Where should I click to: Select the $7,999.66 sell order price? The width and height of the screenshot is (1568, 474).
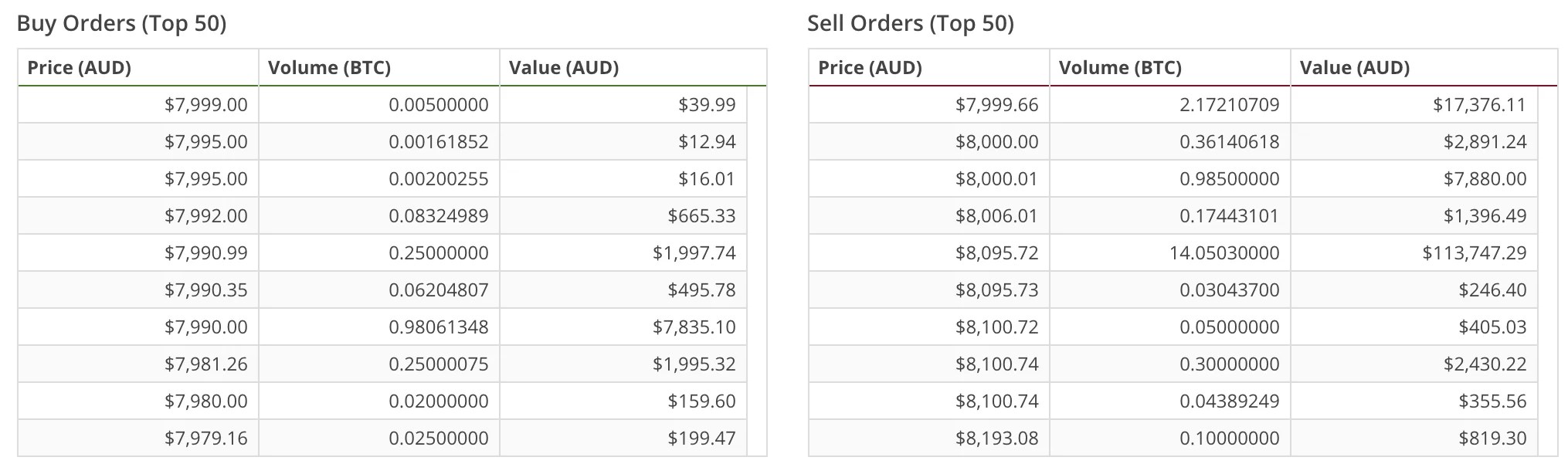tap(996, 105)
